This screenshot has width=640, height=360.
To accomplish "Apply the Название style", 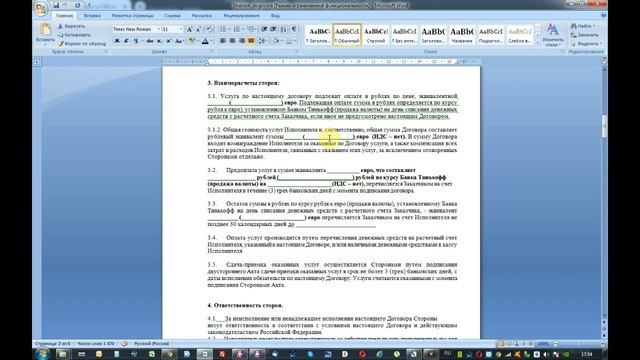I will tap(462, 34).
